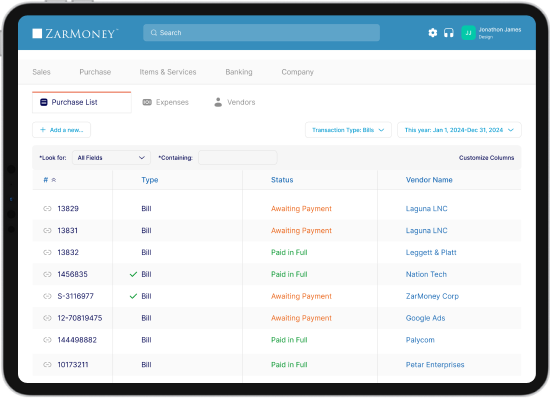This screenshot has width=550, height=398.
Task: Click the Containing text field
Action: (x=238, y=157)
